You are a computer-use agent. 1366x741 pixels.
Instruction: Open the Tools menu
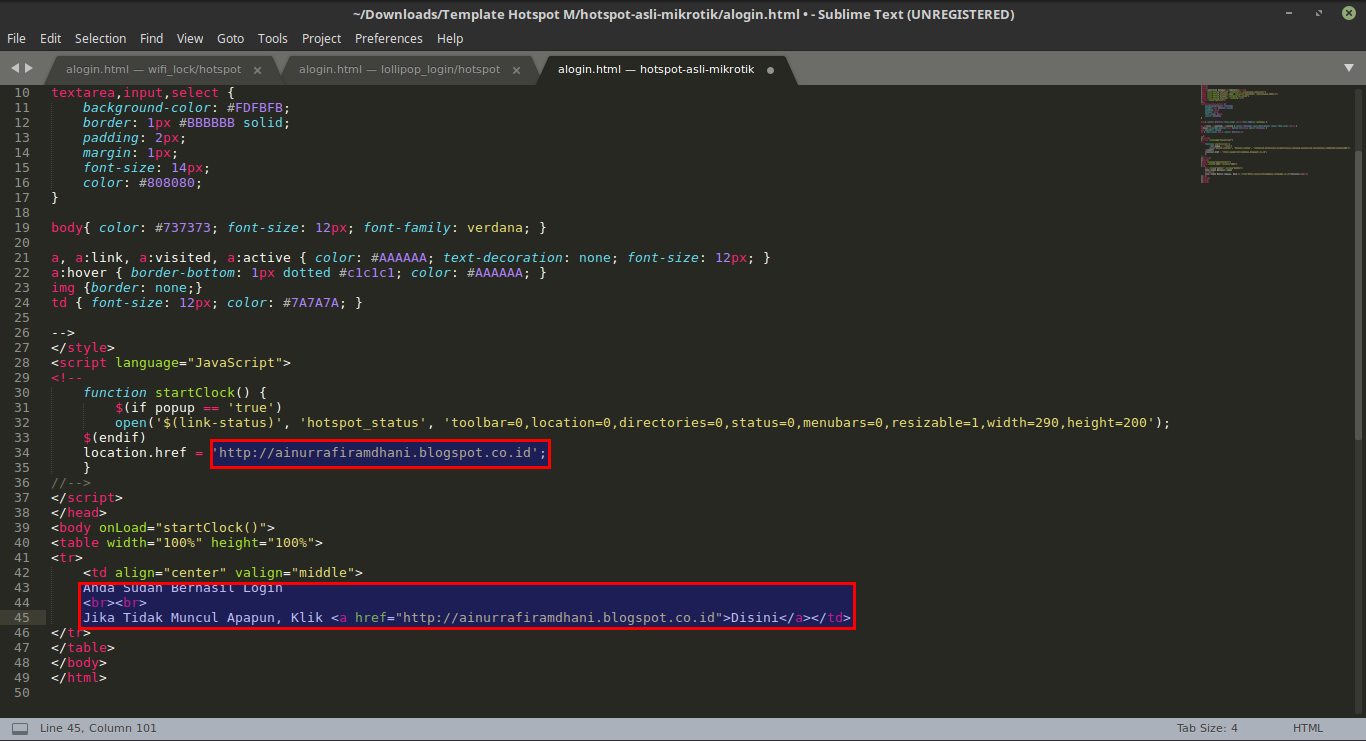coord(272,38)
